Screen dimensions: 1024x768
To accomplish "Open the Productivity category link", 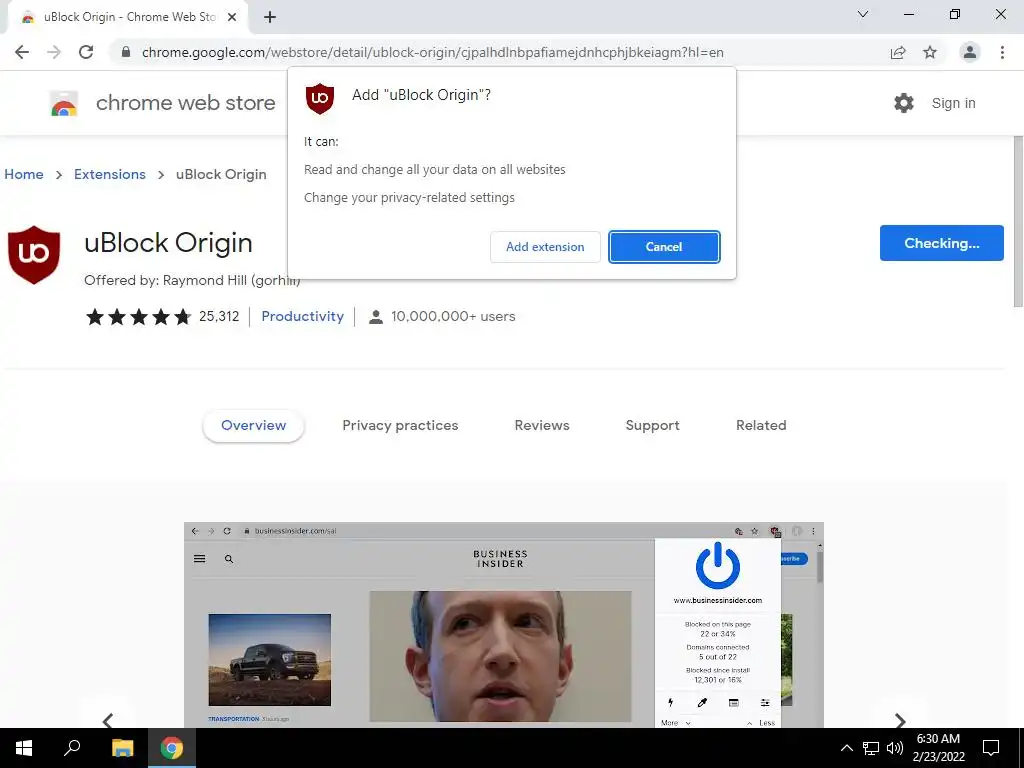I will pyautogui.click(x=302, y=316).
